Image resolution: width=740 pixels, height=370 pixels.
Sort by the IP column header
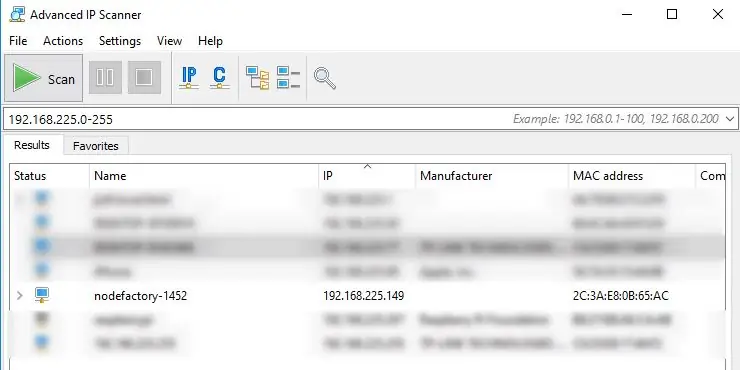coord(367,176)
